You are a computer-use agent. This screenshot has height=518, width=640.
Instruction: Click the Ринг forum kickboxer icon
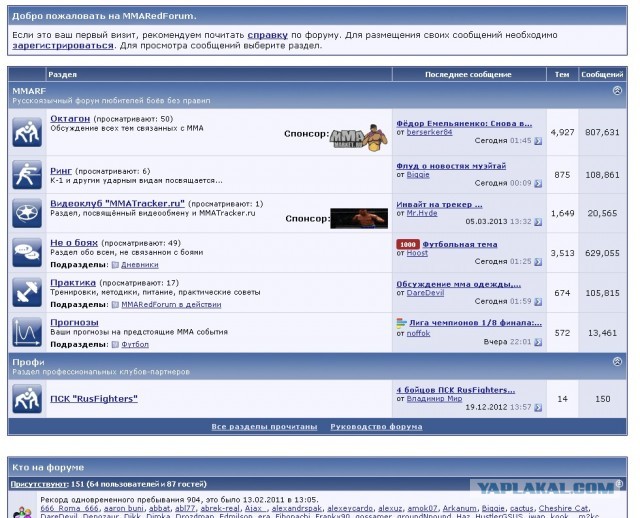click(26, 174)
